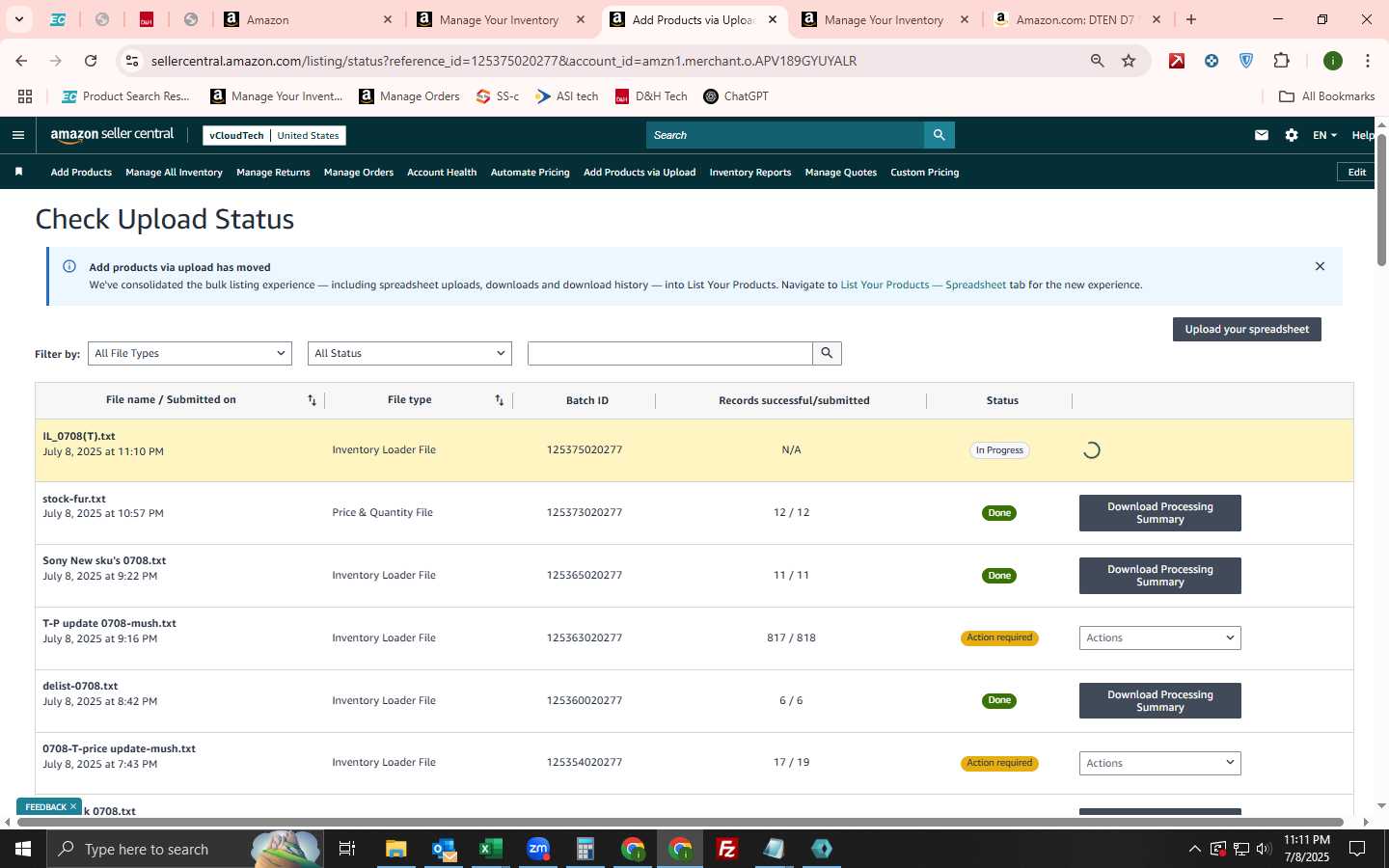This screenshot has width=1389, height=868.
Task: Expand the All File Types filter dropdown
Action: point(190,353)
